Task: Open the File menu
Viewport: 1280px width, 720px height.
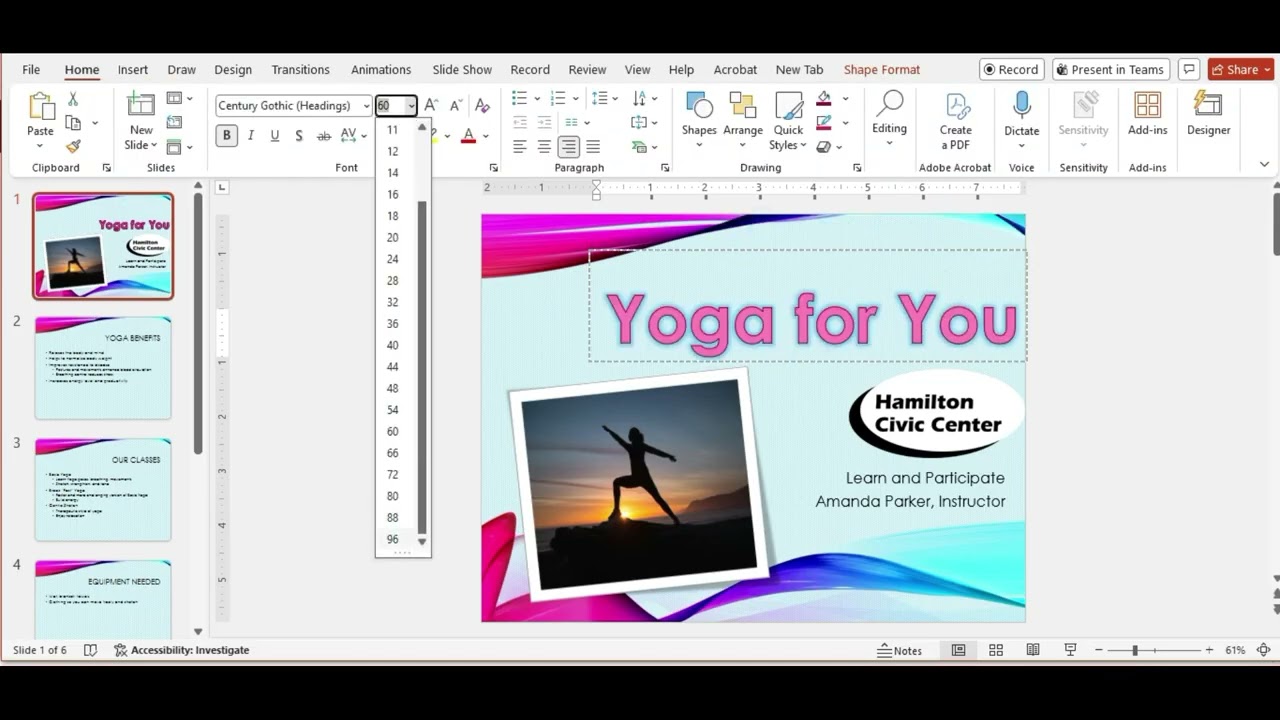Action: [x=31, y=69]
